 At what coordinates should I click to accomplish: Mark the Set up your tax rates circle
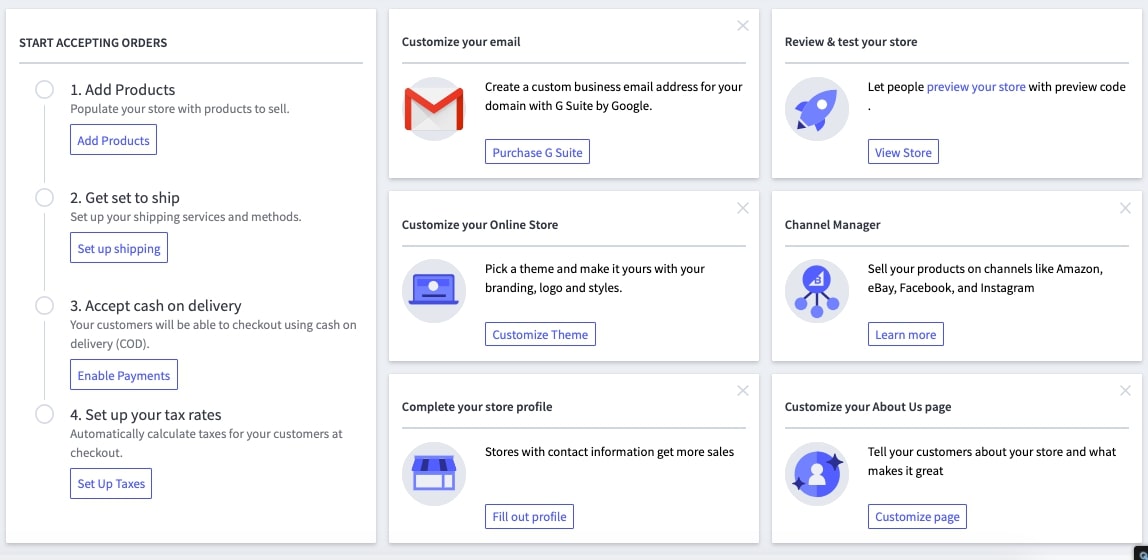(x=44, y=414)
